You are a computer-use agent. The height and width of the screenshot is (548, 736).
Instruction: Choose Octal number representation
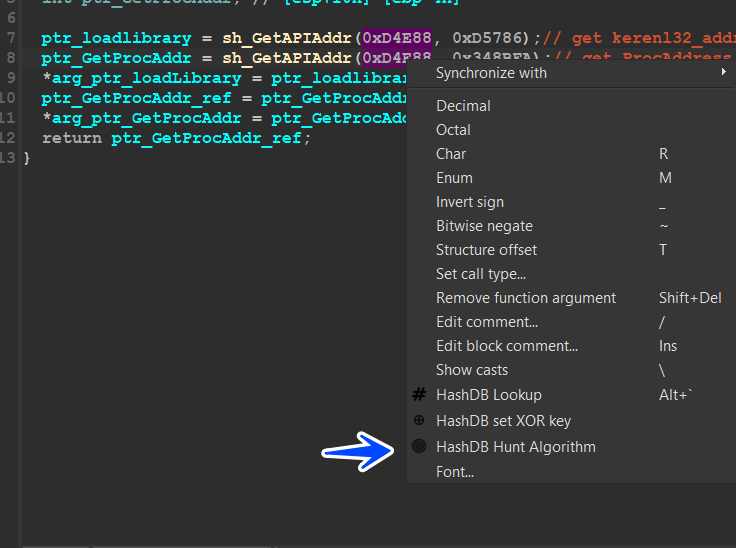(x=571, y=130)
